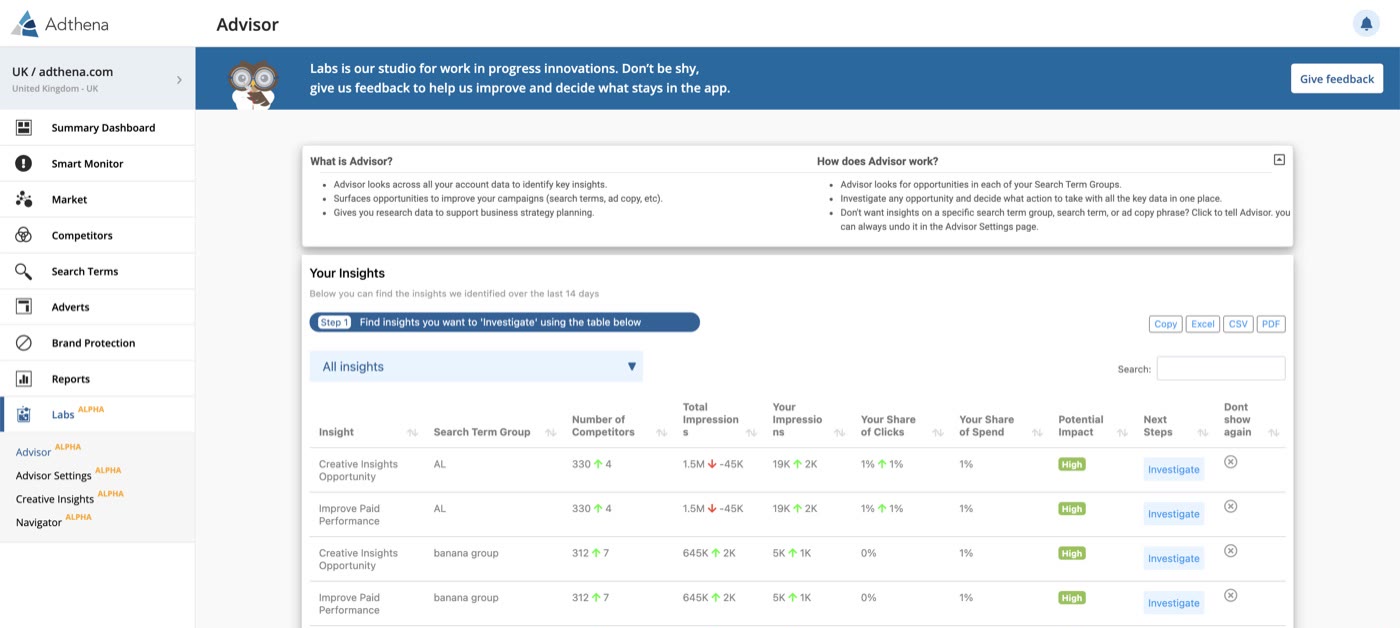The width and height of the screenshot is (1400, 628).
Task: Open the Market section
Action: click(x=97, y=199)
